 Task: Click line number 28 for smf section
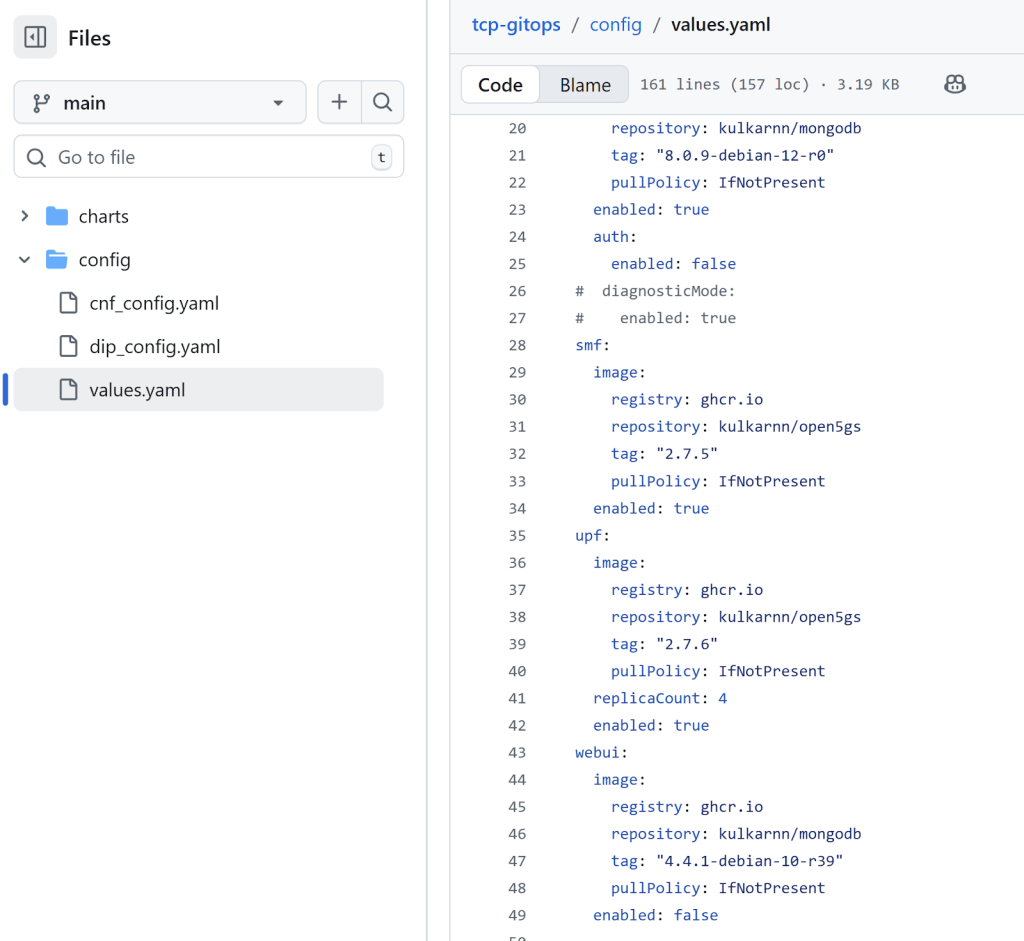pos(516,345)
